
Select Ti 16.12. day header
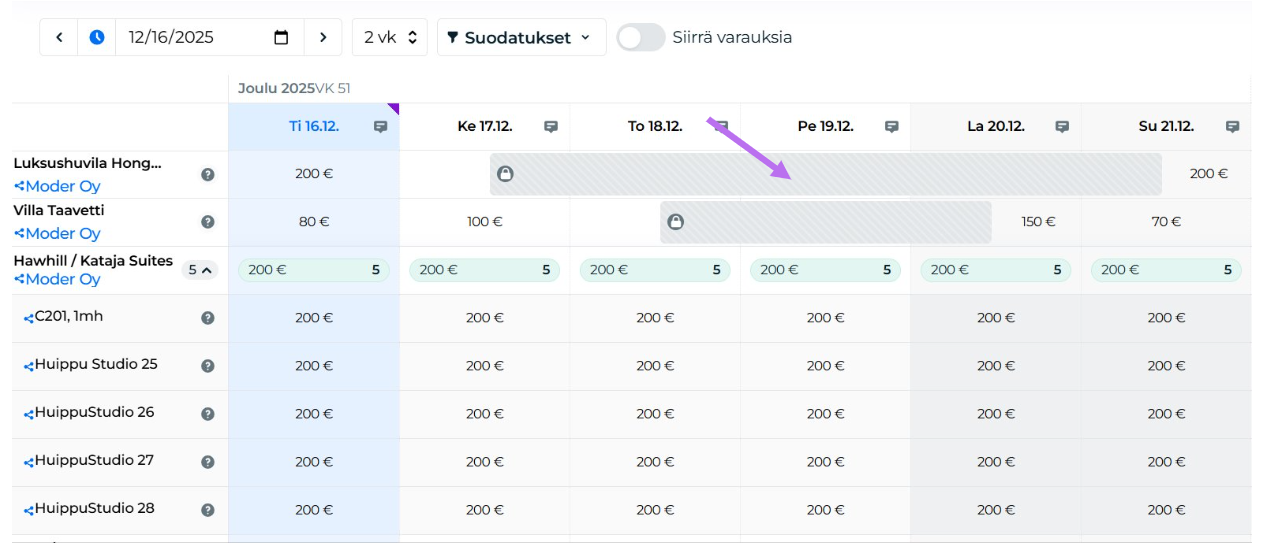[314, 127]
